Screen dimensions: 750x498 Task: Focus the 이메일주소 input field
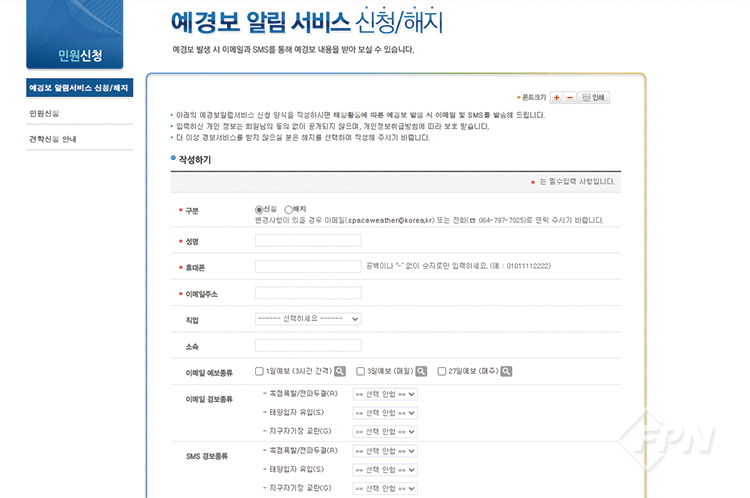pyautogui.click(x=308, y=293)
